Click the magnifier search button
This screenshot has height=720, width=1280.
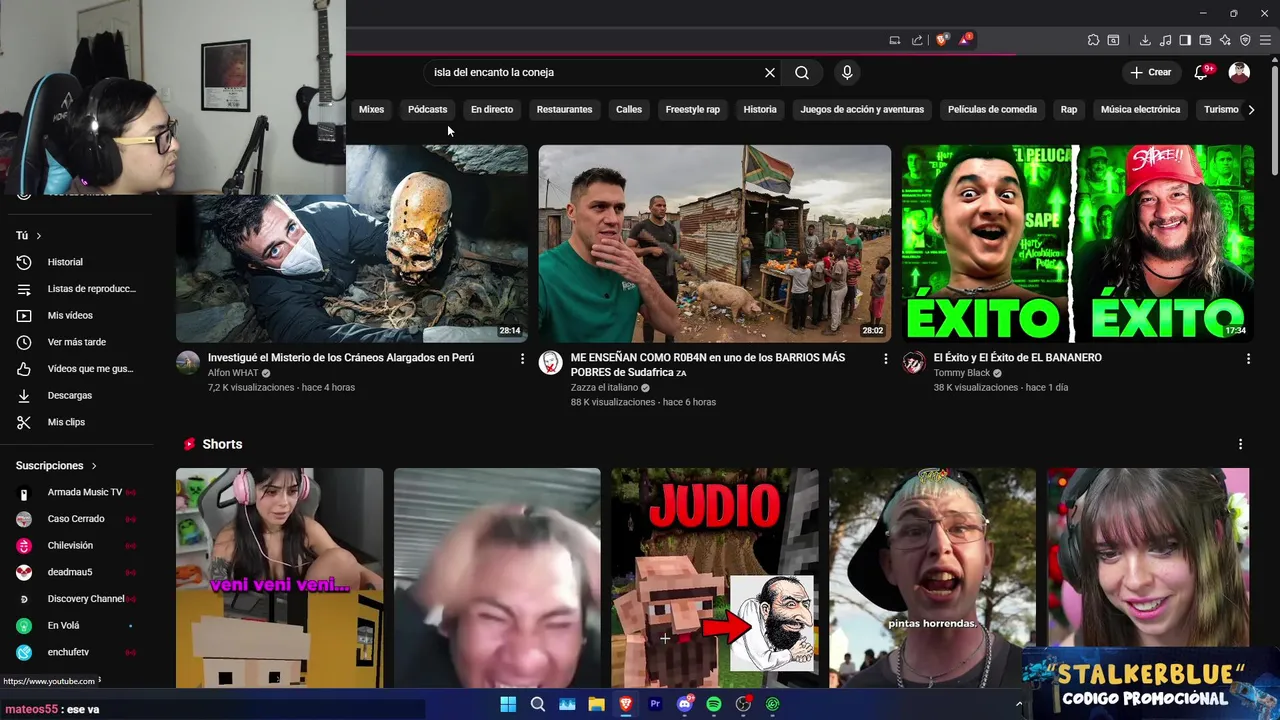(x=802, y=73)
